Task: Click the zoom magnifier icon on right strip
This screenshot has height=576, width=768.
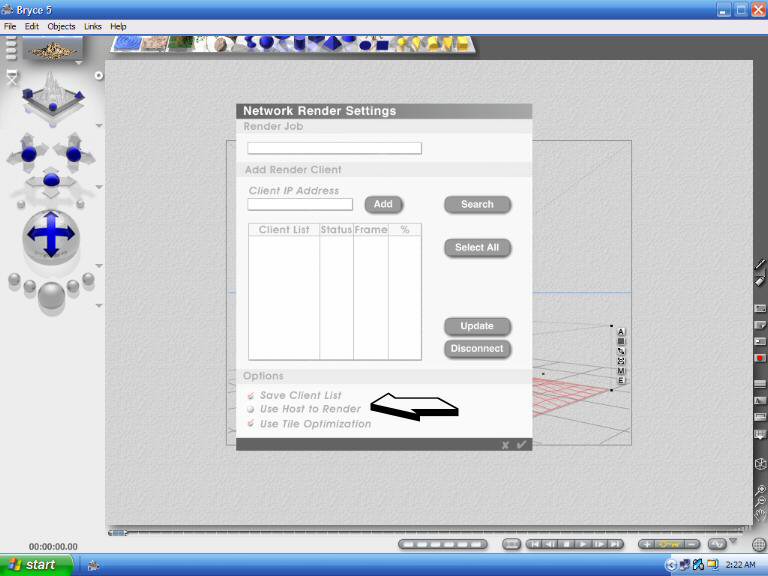Action: pos(760,490)
